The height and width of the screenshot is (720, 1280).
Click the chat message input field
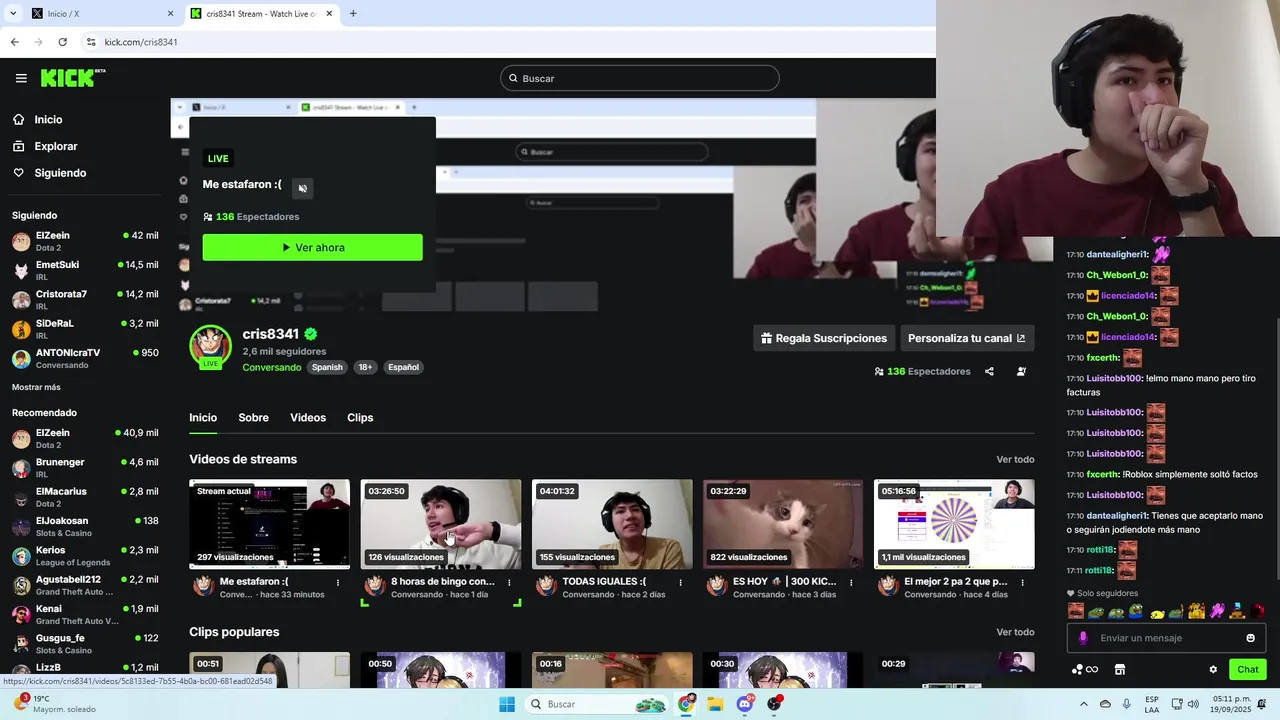click(1166, 638)
